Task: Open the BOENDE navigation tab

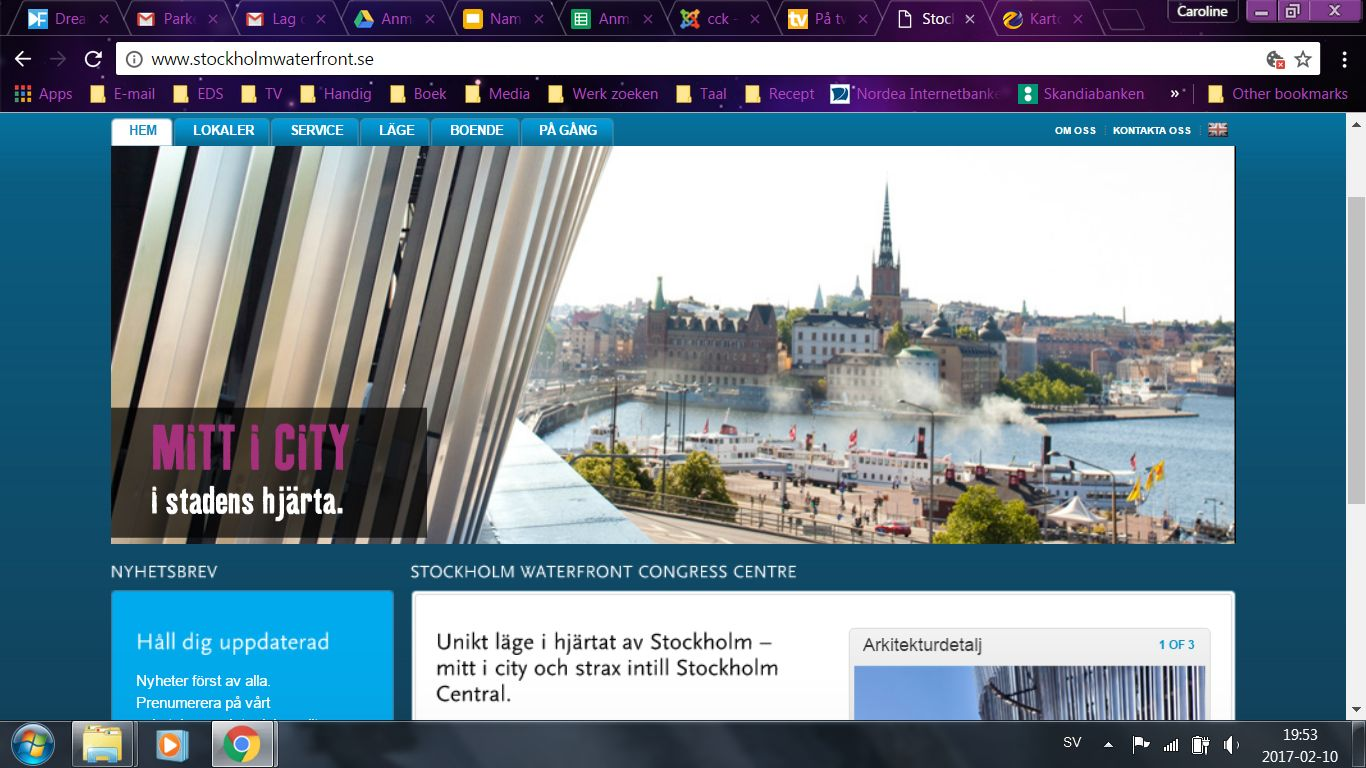Action: 477,131
